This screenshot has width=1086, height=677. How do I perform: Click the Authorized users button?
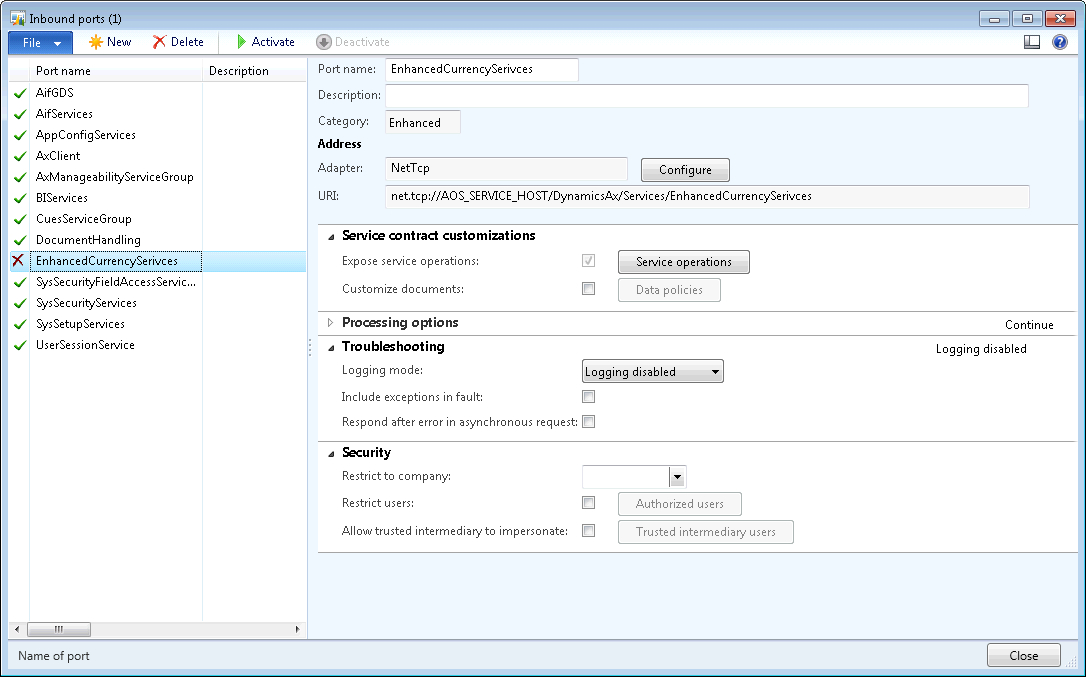[679, 504]
